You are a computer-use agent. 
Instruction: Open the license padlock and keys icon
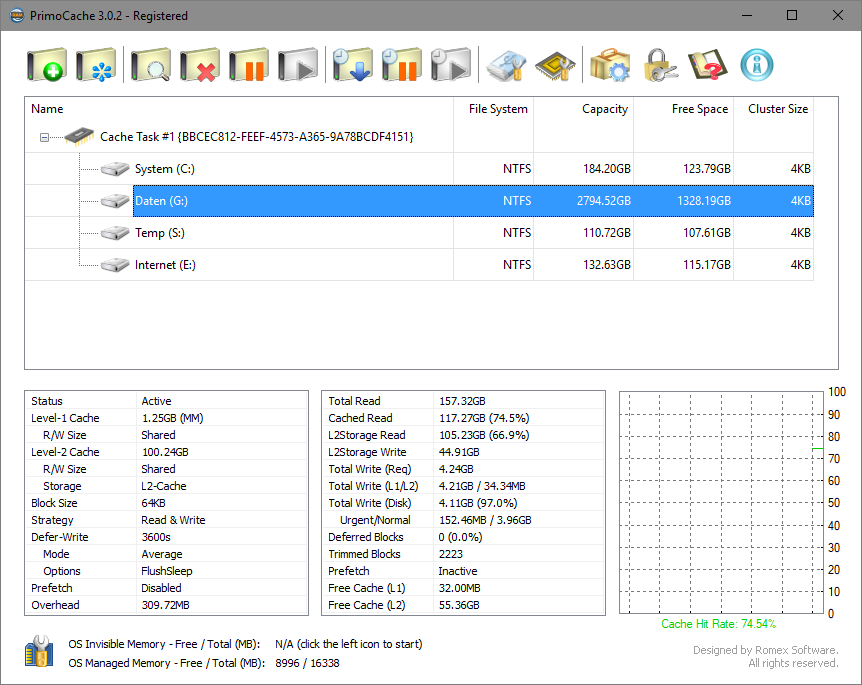(x=659, y=65)
